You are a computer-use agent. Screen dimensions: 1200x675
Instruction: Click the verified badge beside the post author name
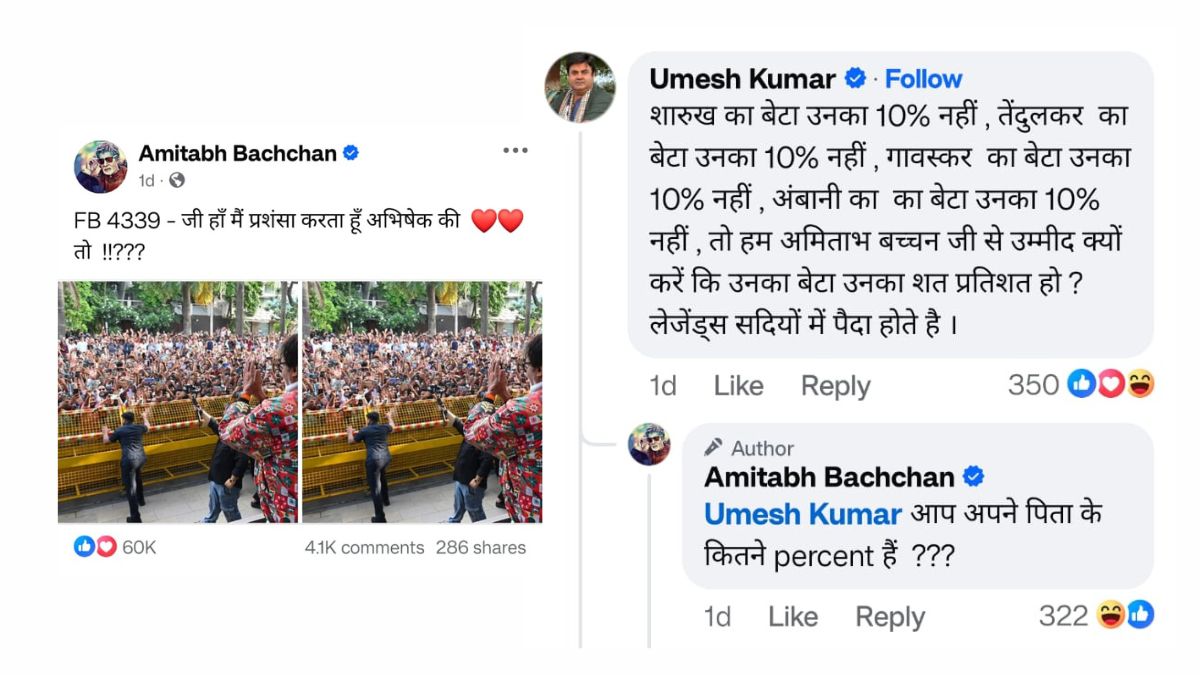coord(351,153)
